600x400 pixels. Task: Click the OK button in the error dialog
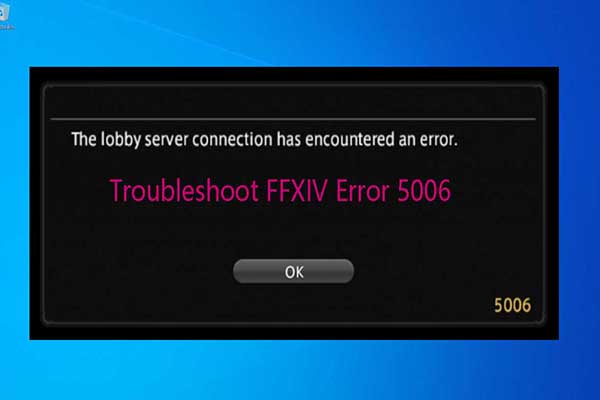click(293, 271)
